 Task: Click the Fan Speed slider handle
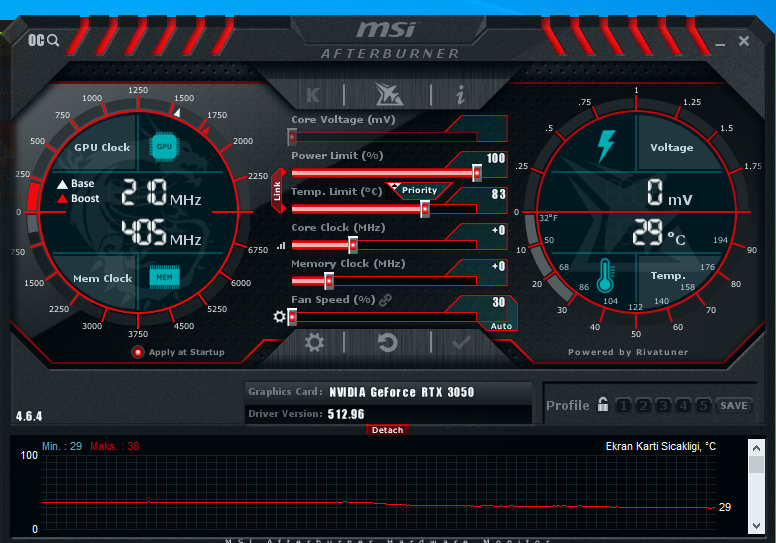(292, 317)
